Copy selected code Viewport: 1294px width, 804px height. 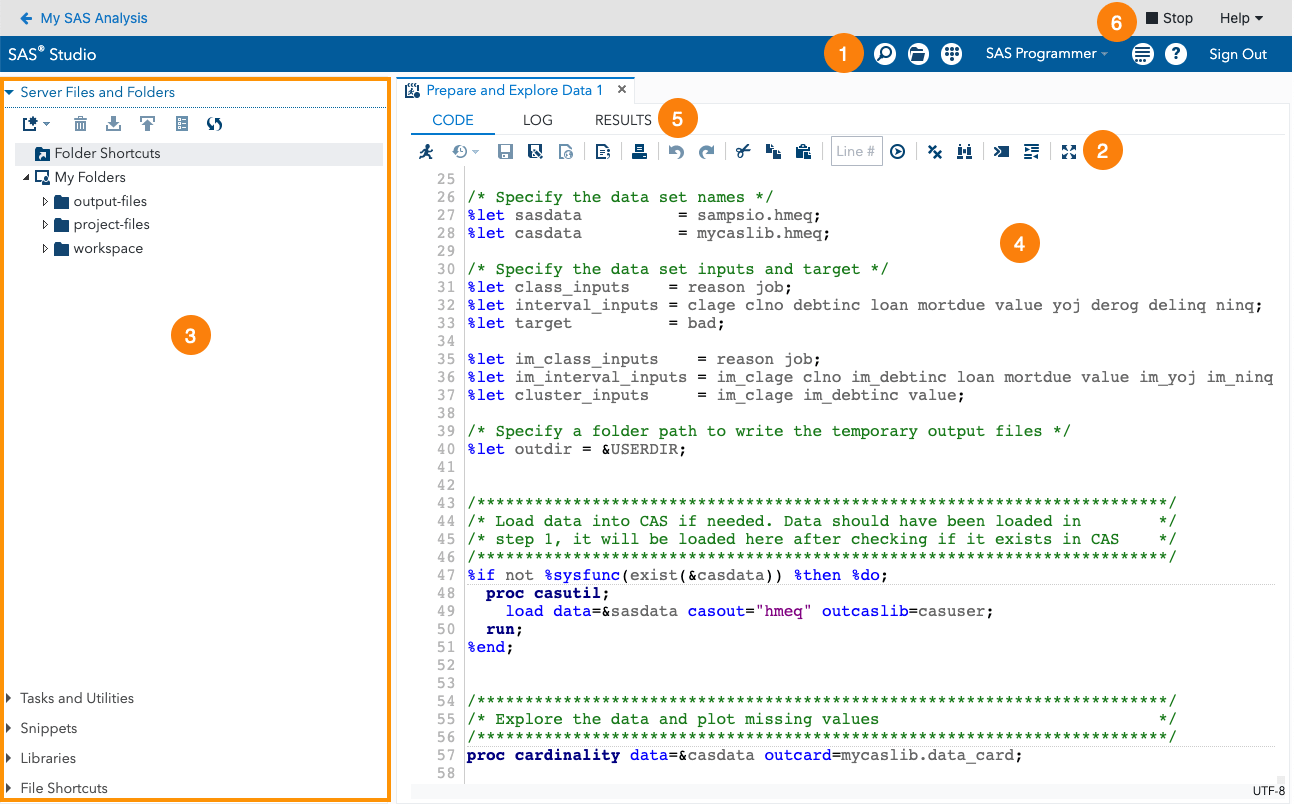(x=772, y=152)
